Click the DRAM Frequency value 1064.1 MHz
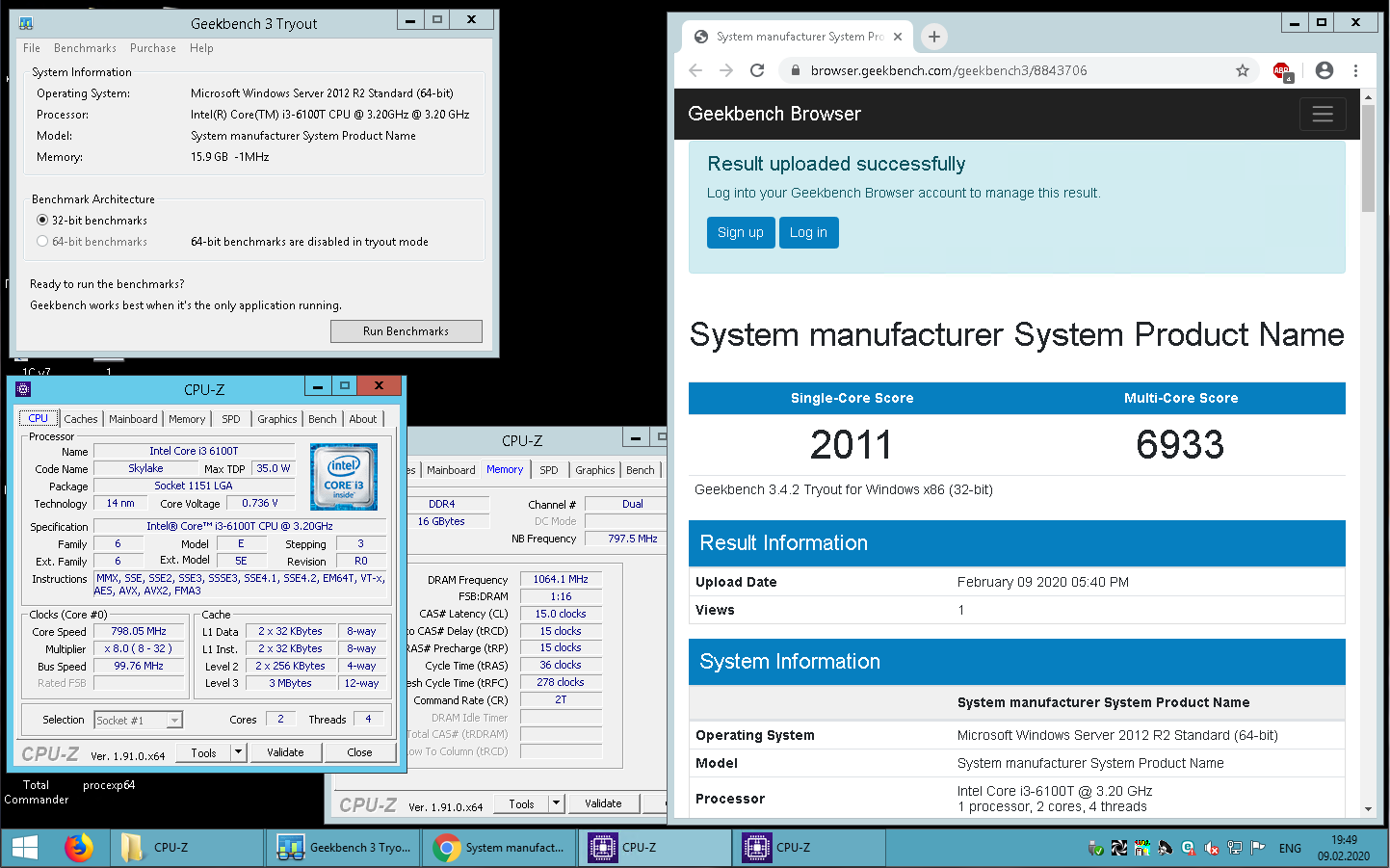The width and height of the screenshot is (1390, 868). (x=561, y=580)
